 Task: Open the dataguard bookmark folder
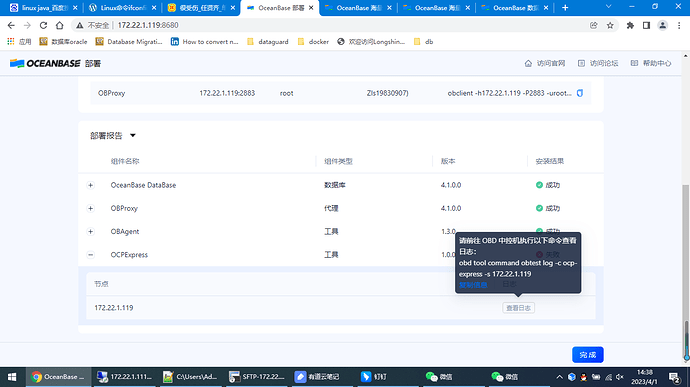pos(268,42)
